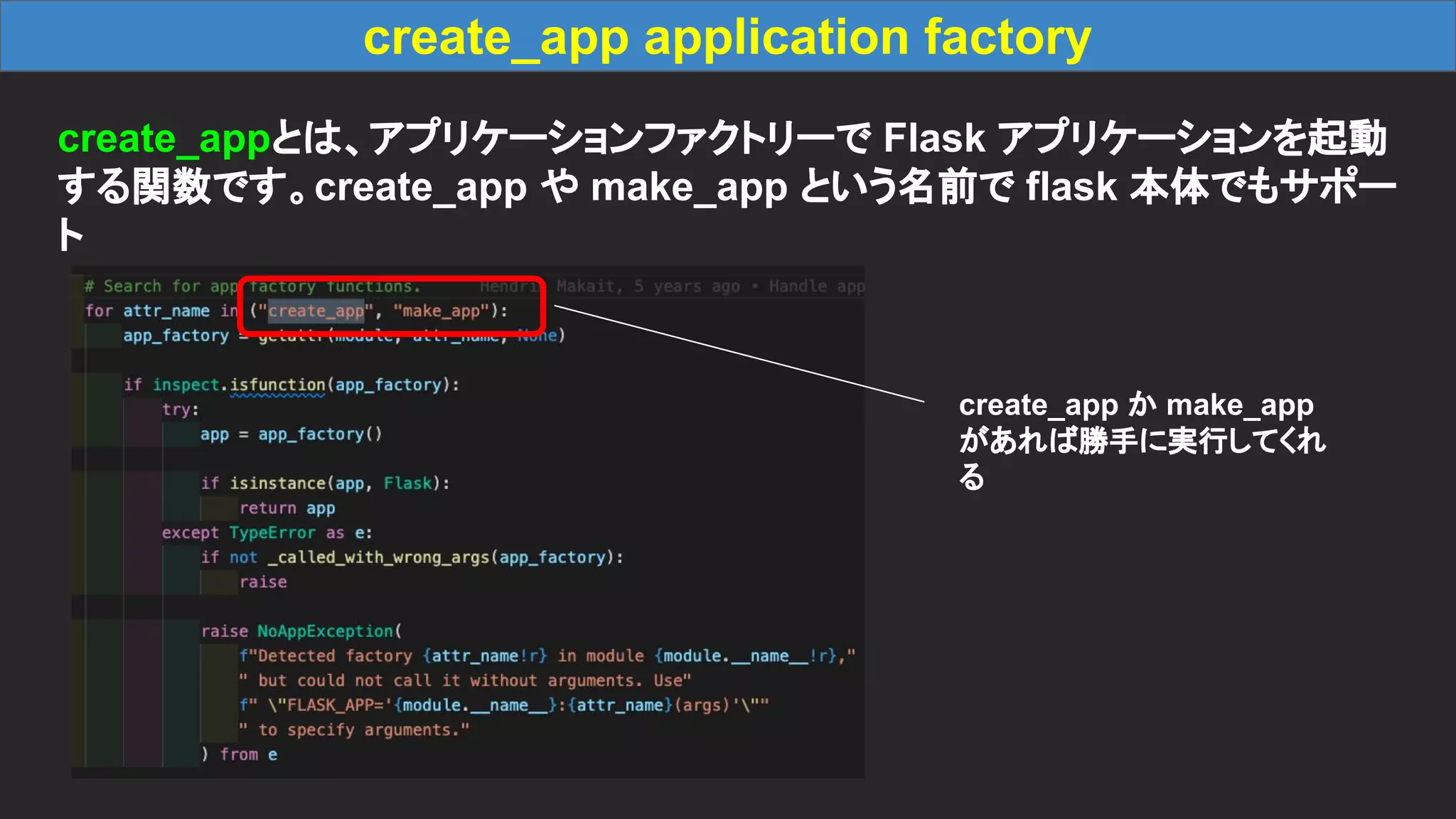Click '_called_with_wrong_args(app_factory)' in code
The height and width of the screenshot is (819, 1456).
441,557
